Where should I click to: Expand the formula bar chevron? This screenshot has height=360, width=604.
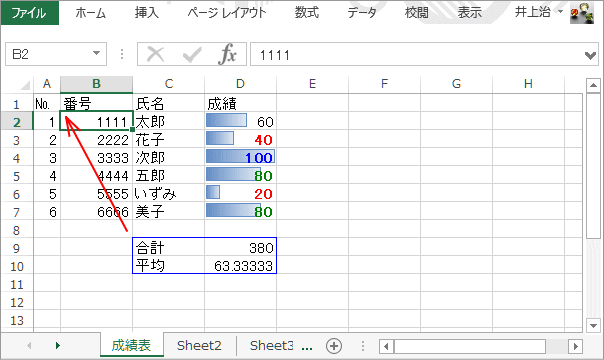[590, 55]
